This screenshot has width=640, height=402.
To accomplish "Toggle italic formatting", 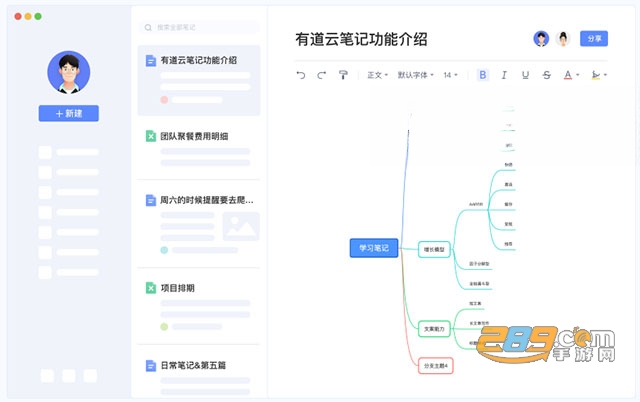I will [504, 75].
